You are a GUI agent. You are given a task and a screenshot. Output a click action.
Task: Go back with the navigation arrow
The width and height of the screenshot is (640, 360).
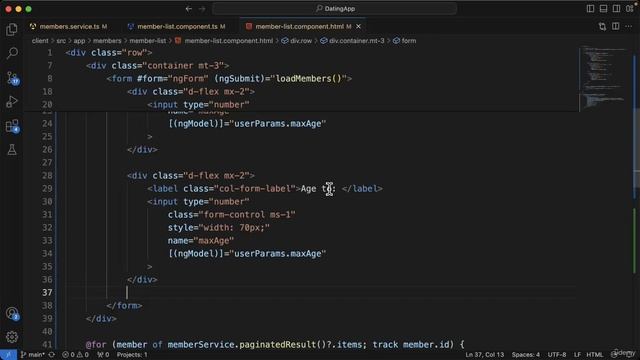tap(189, 9)
